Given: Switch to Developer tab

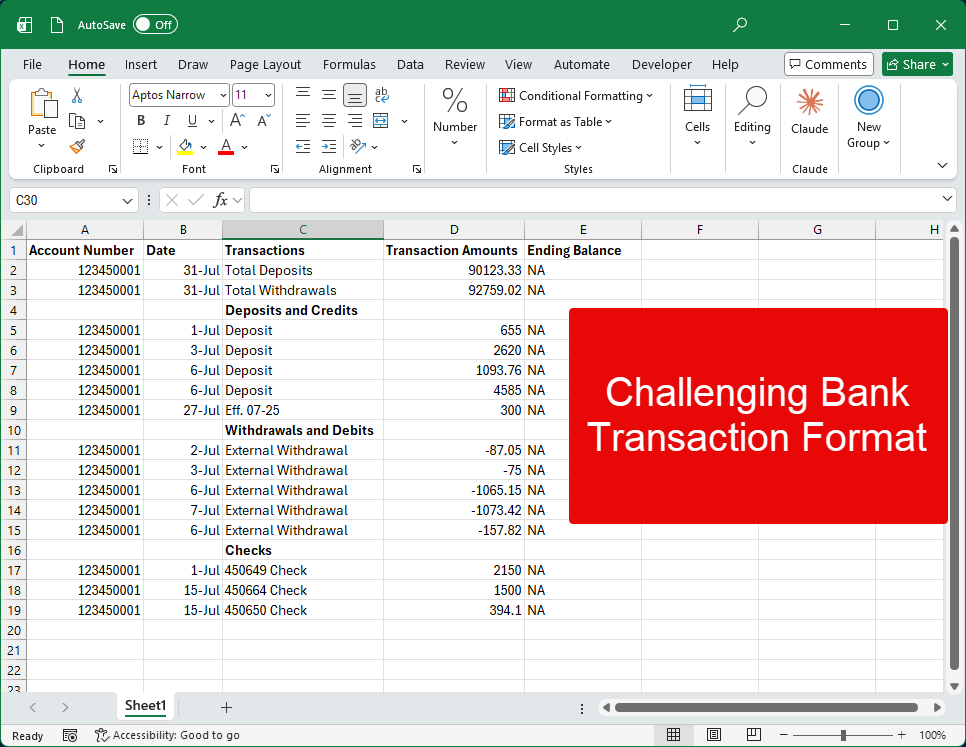Looking at the screenshot, I should pyautogui.click(x=661, y=65).
